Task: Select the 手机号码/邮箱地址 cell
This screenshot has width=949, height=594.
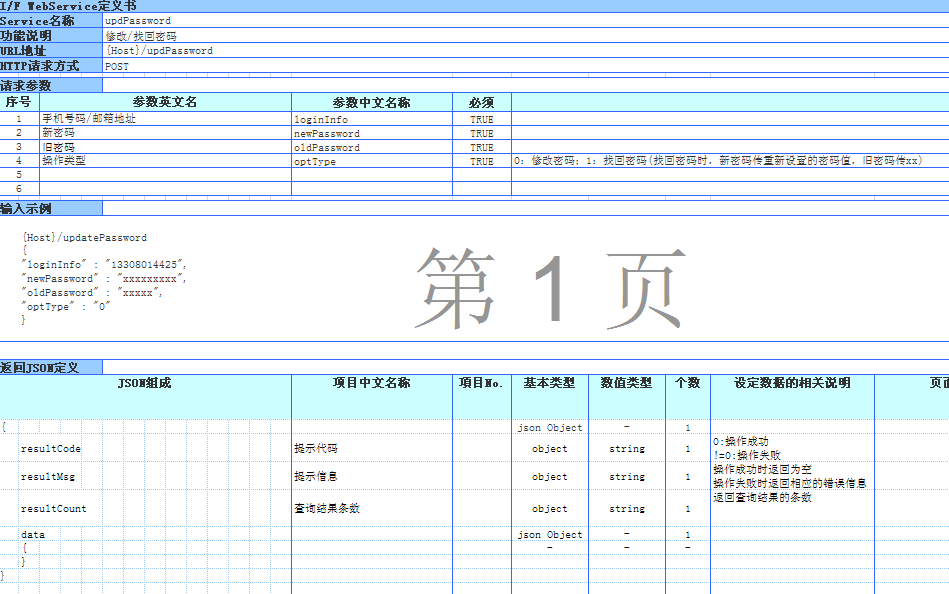Action: (x=165, y=119)
